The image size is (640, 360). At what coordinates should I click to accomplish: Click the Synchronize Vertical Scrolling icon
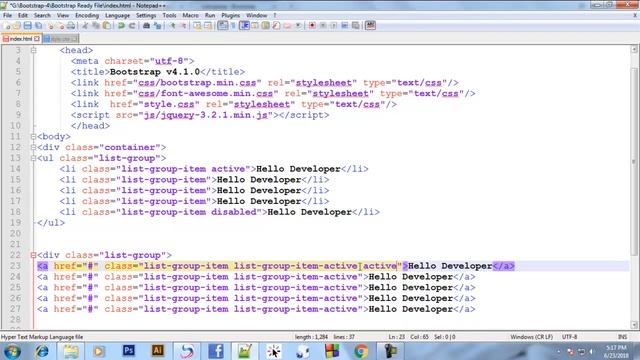(x=197, y=26)
